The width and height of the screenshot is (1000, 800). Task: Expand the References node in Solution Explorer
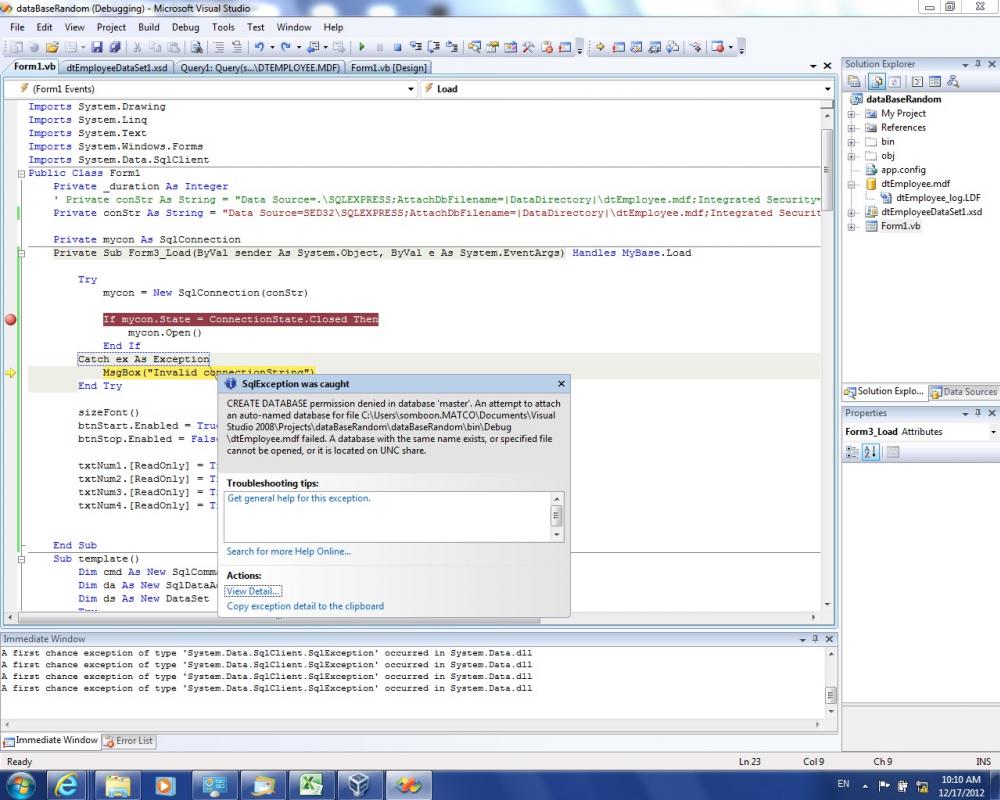click(852, 128)
